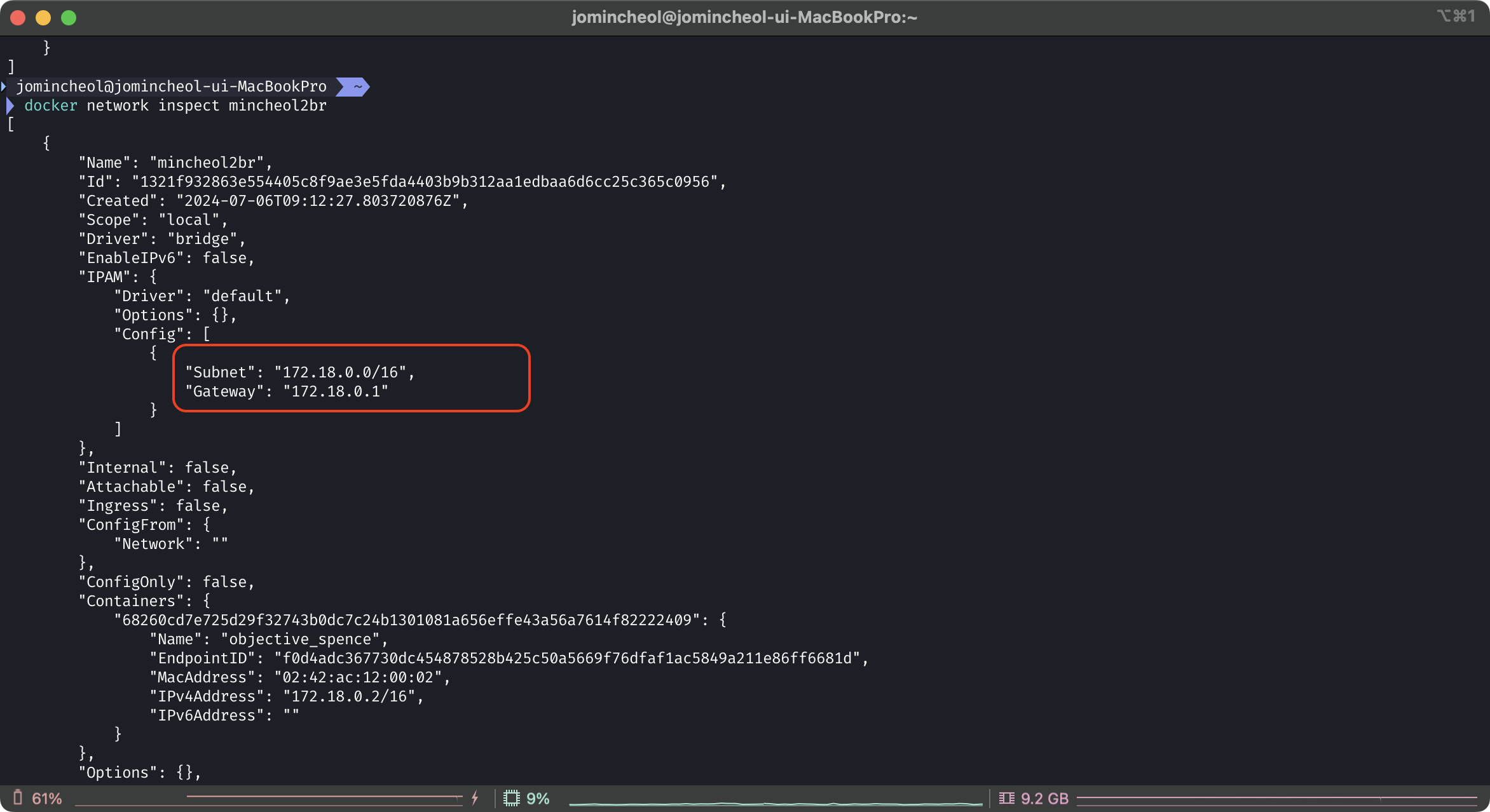
Task: Click the window title jomincheol@jomincheol-ui-MacBookPro
Action: pos(744,17)
